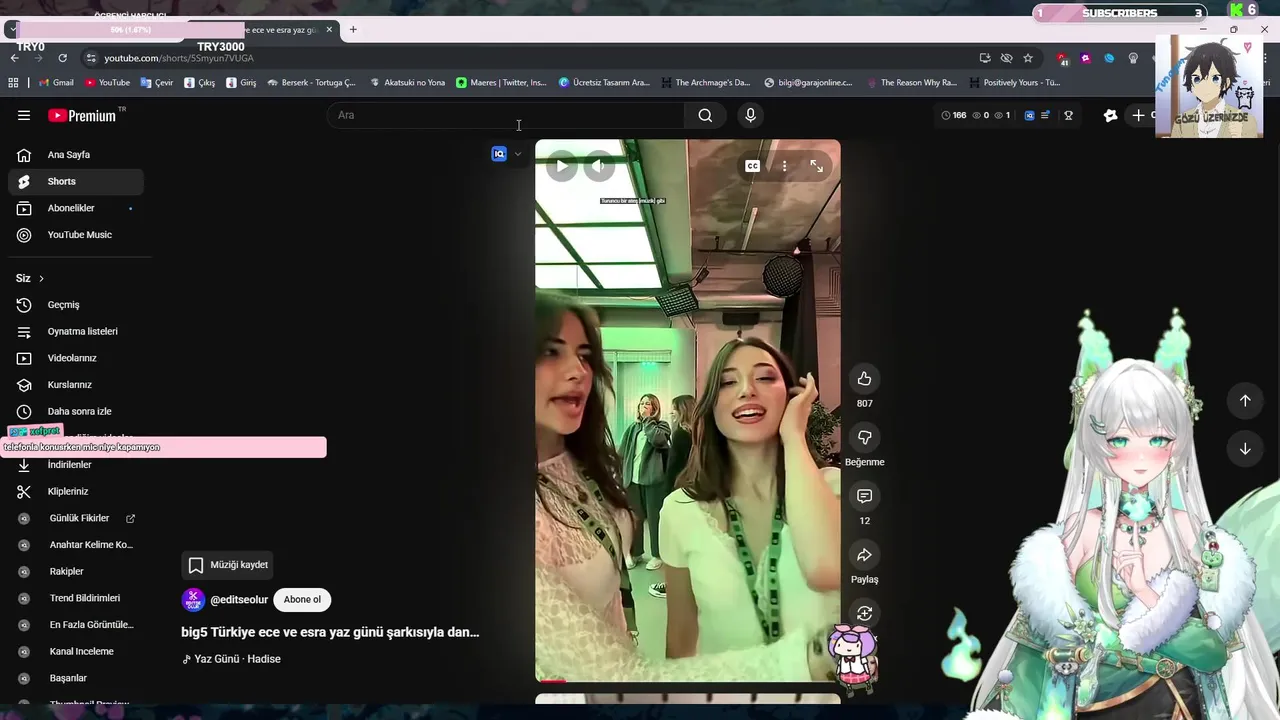Go to previous short arrow
The height and width of the screenshot is (720, 1280).
click(1245, 401)
